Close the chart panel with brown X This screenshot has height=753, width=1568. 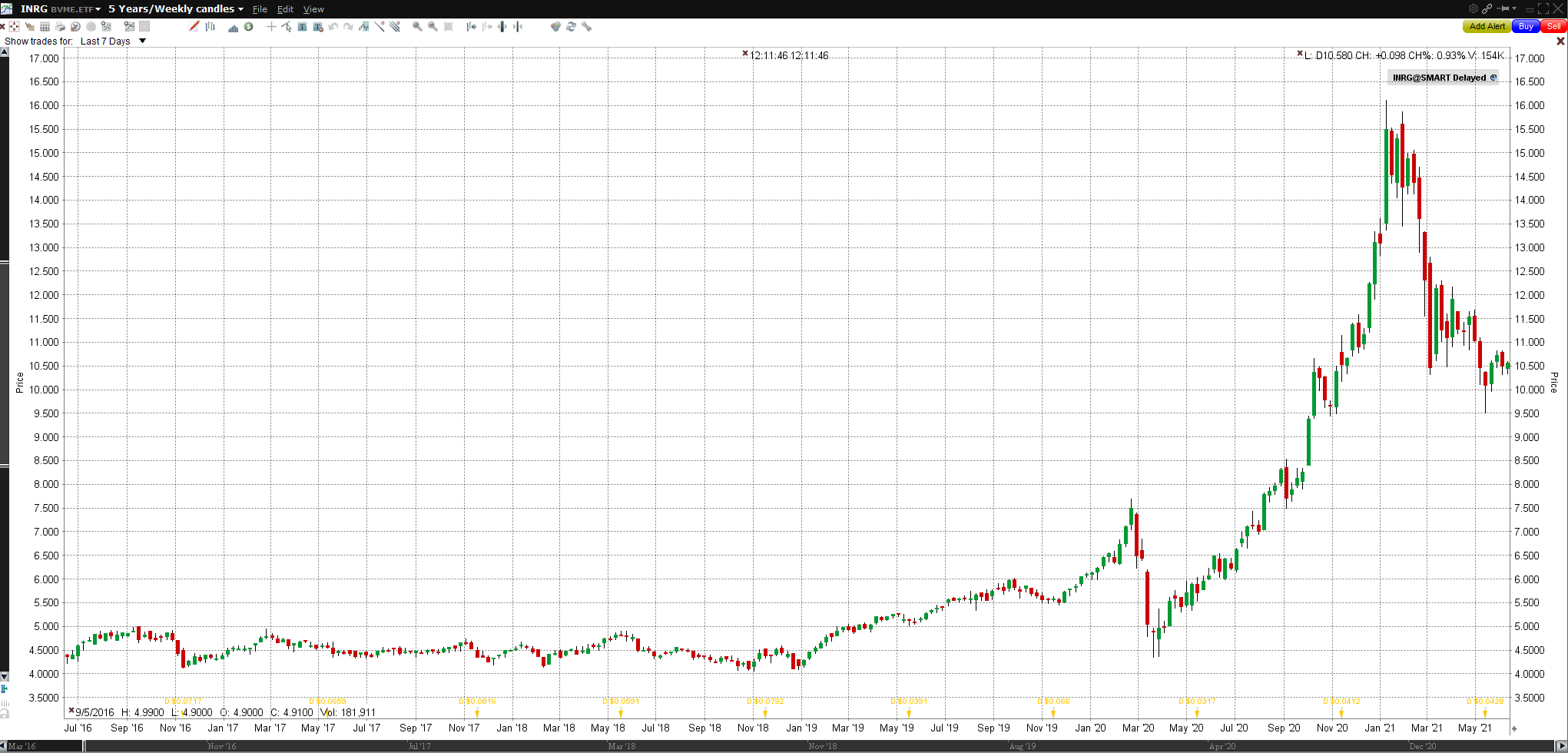[1560, 41]
